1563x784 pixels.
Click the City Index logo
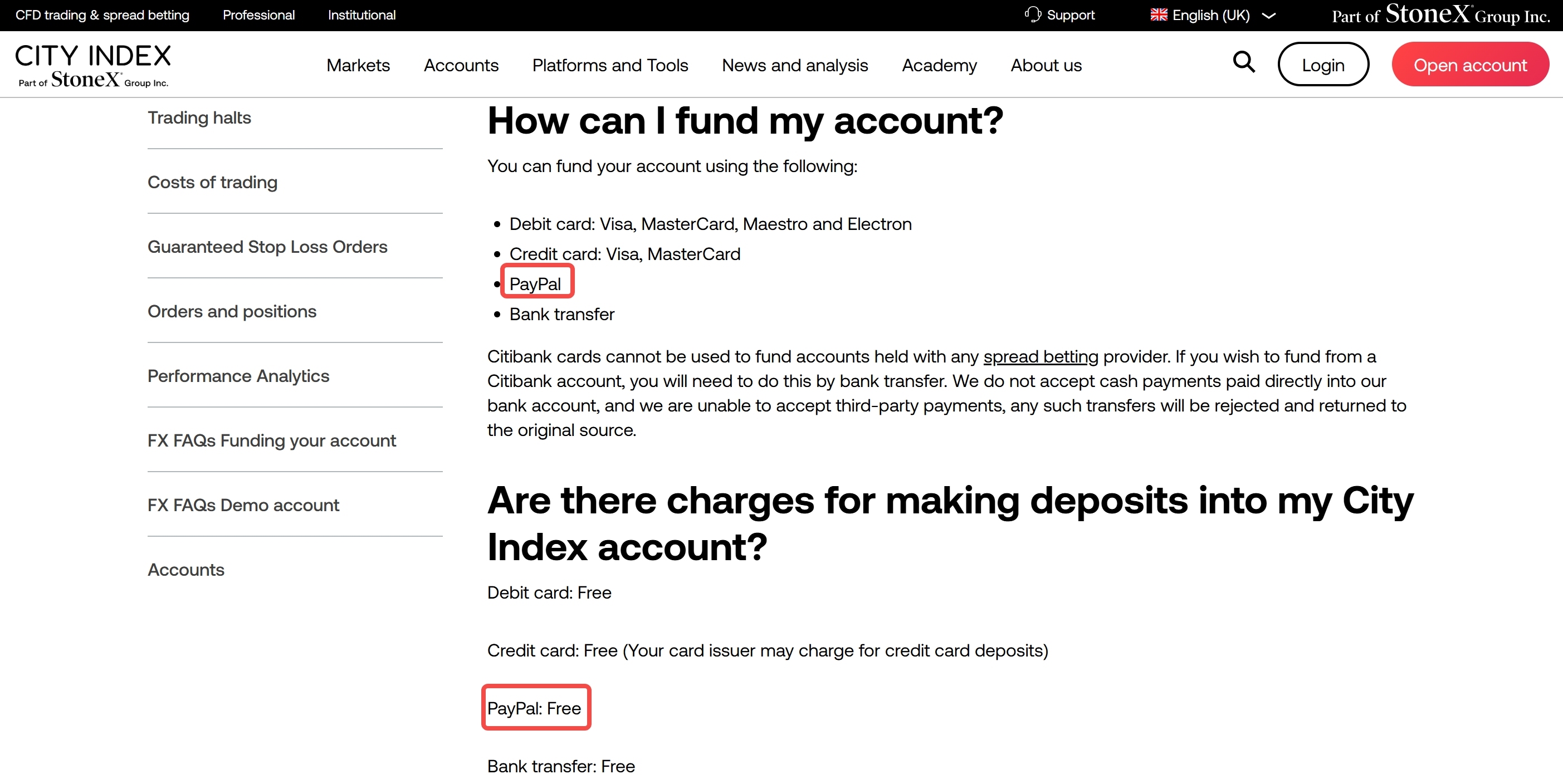[x=93, y=66]
